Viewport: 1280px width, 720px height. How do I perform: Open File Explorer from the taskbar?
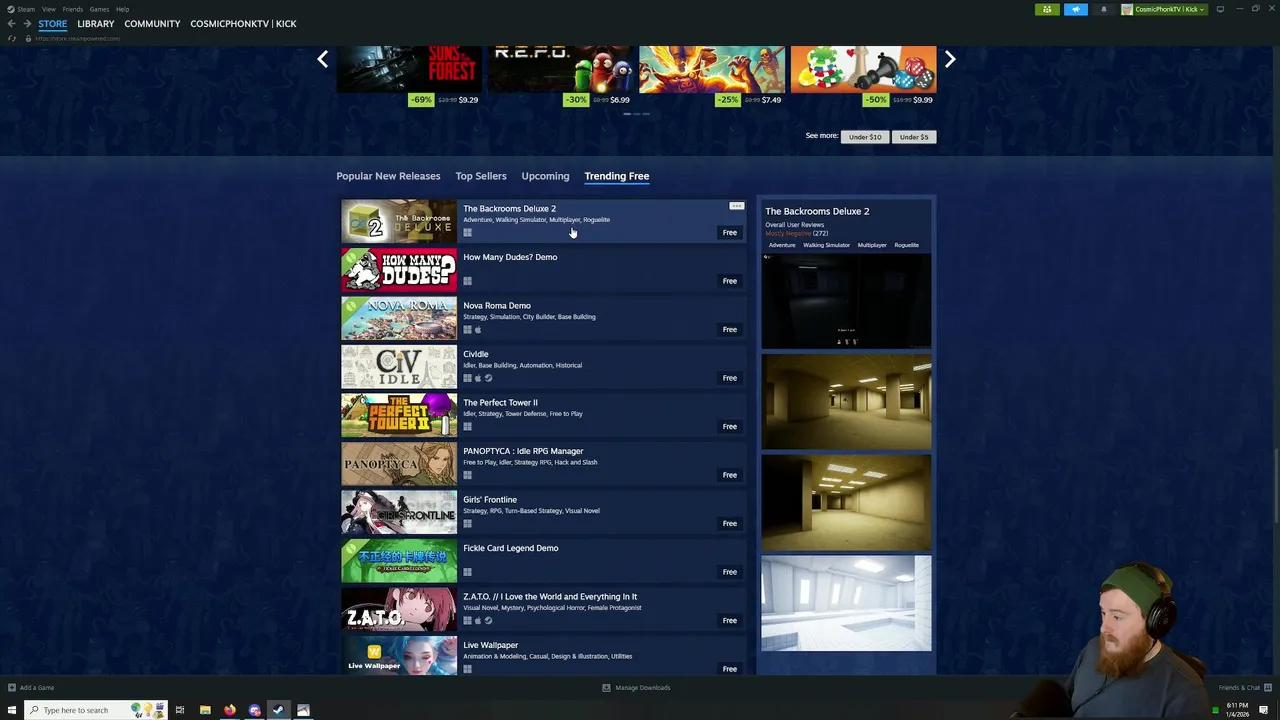pyautogui.click(x=205, y=710)
